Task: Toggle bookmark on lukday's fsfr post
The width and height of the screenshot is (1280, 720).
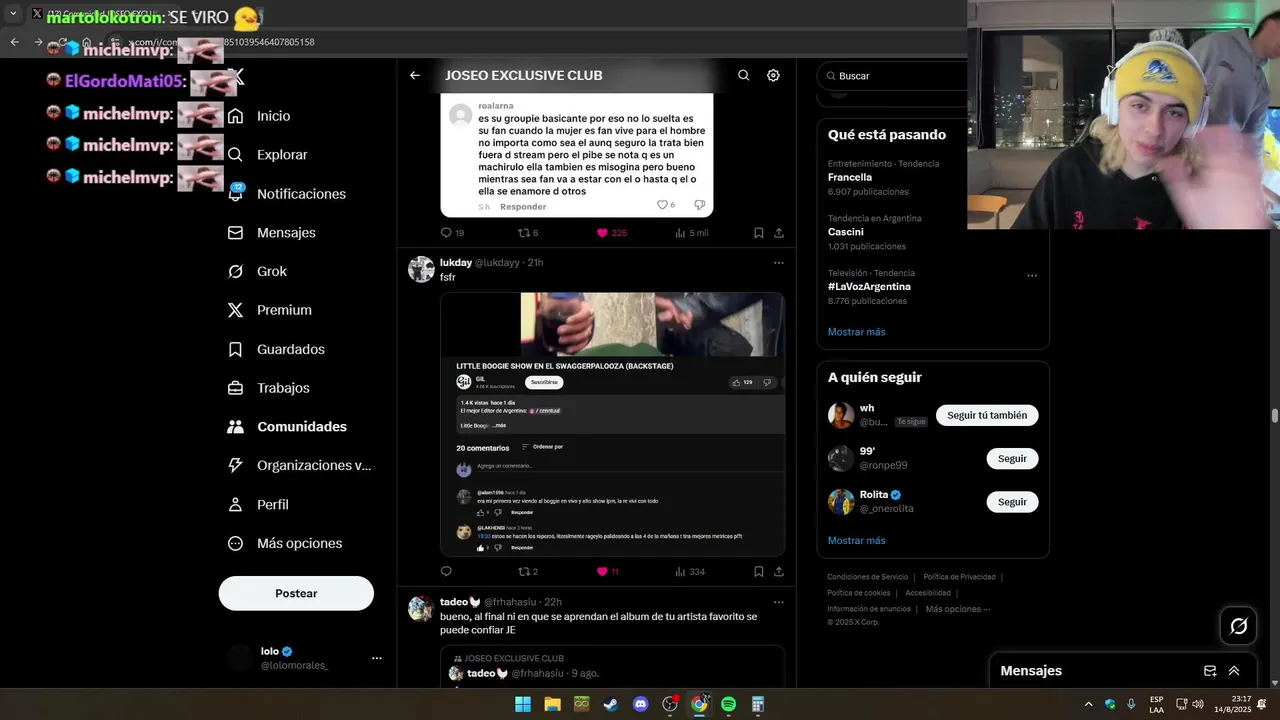Action: coord(758,572)
